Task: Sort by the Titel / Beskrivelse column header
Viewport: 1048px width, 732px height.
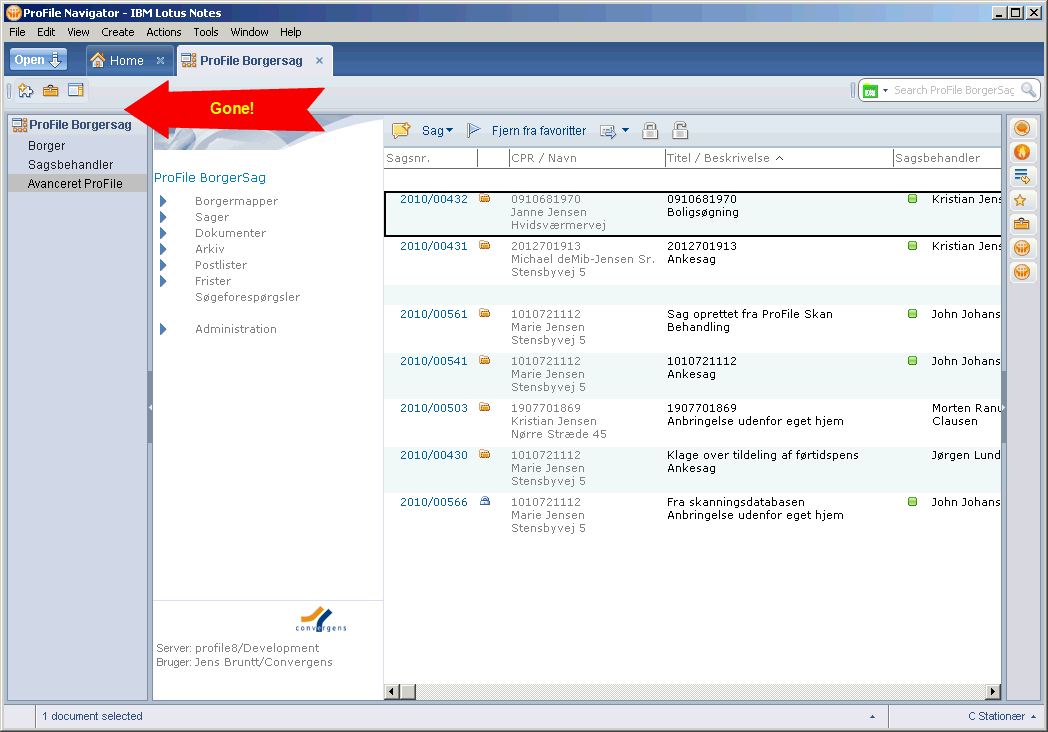Action: pyautogui.click(x=779, y=158)
